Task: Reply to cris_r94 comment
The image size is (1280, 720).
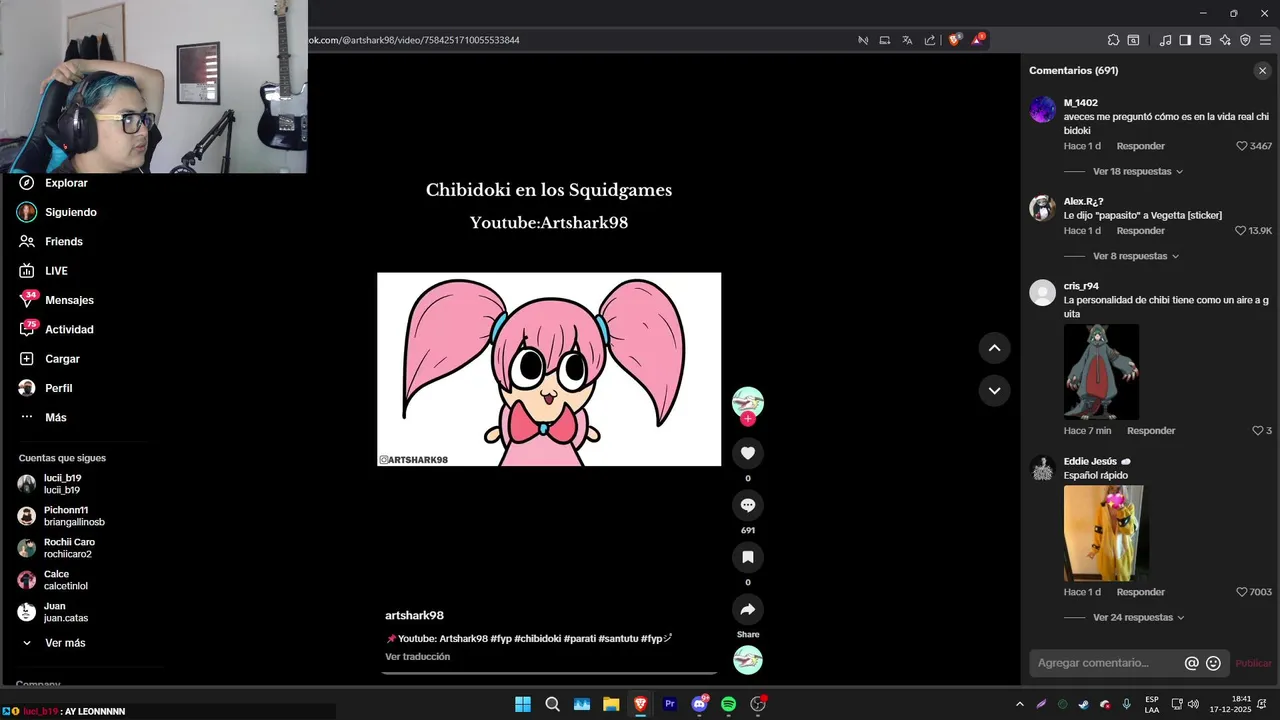Action: (1151, 431)
